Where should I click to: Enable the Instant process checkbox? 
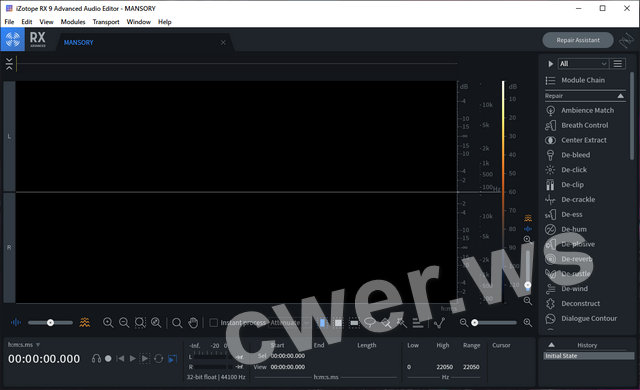tap(213, 323)
